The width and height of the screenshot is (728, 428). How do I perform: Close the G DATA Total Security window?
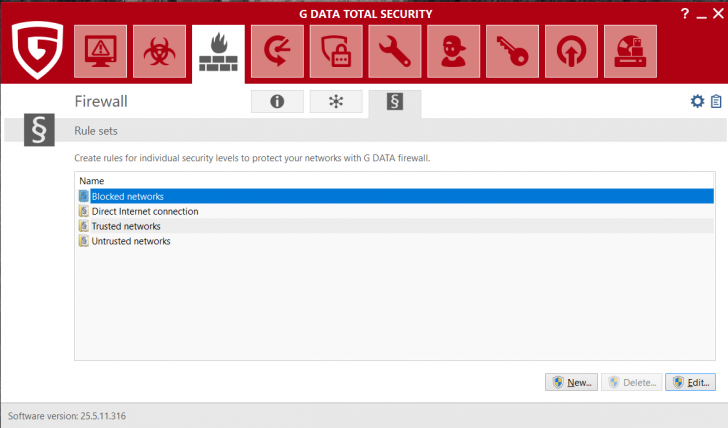(718, 13)
